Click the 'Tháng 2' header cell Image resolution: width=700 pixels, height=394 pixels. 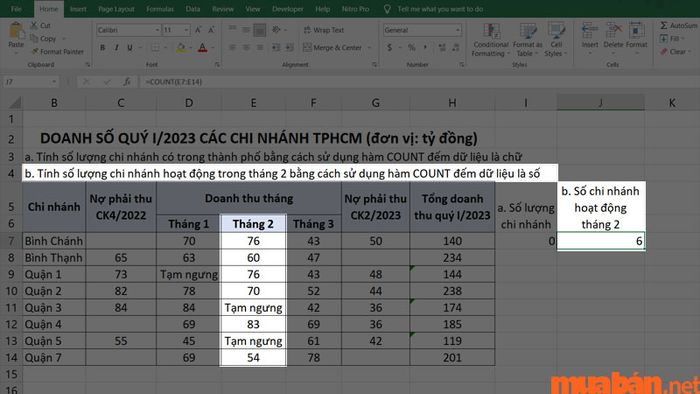click(x=253, y=224)
